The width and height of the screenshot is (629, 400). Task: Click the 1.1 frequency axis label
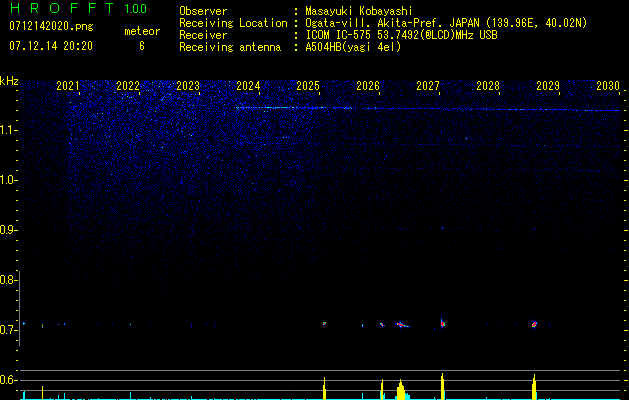(x=8, y=130)
